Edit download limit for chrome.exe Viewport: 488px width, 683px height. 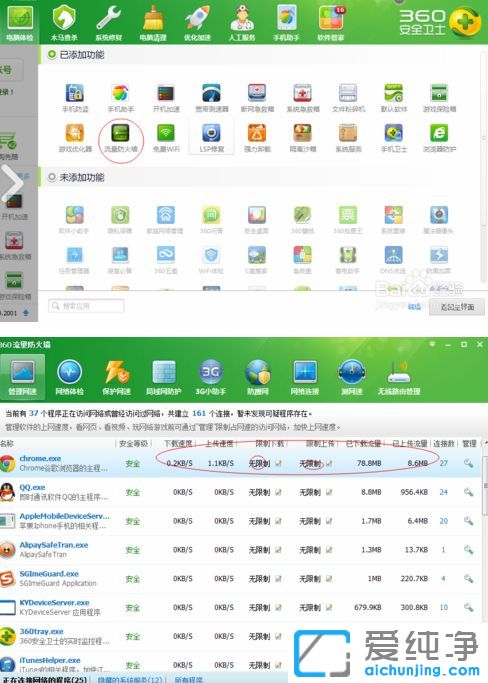[278, 463]
